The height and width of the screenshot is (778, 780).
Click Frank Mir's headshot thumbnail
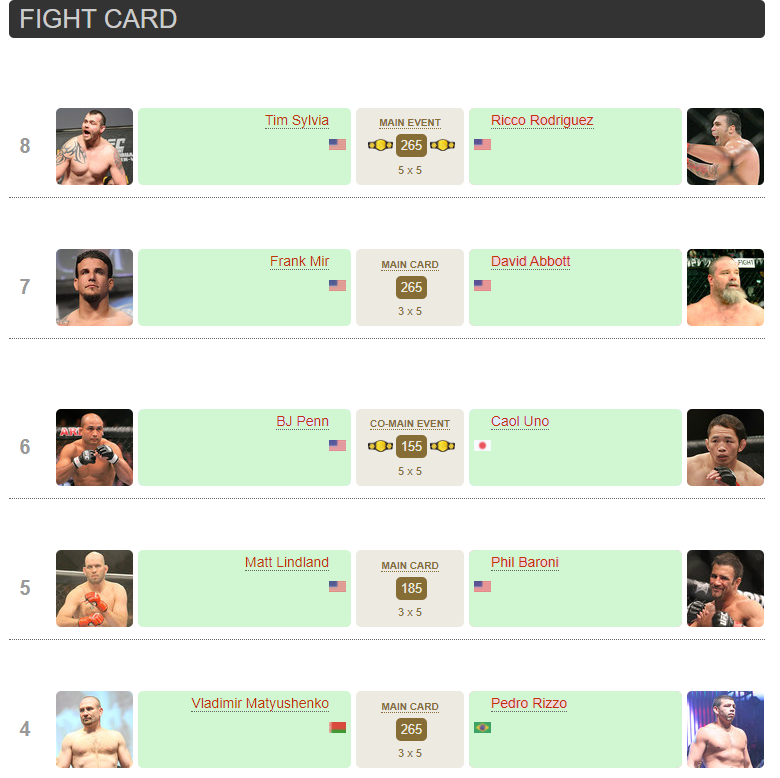pyautogui.click(x=94, y=287)
